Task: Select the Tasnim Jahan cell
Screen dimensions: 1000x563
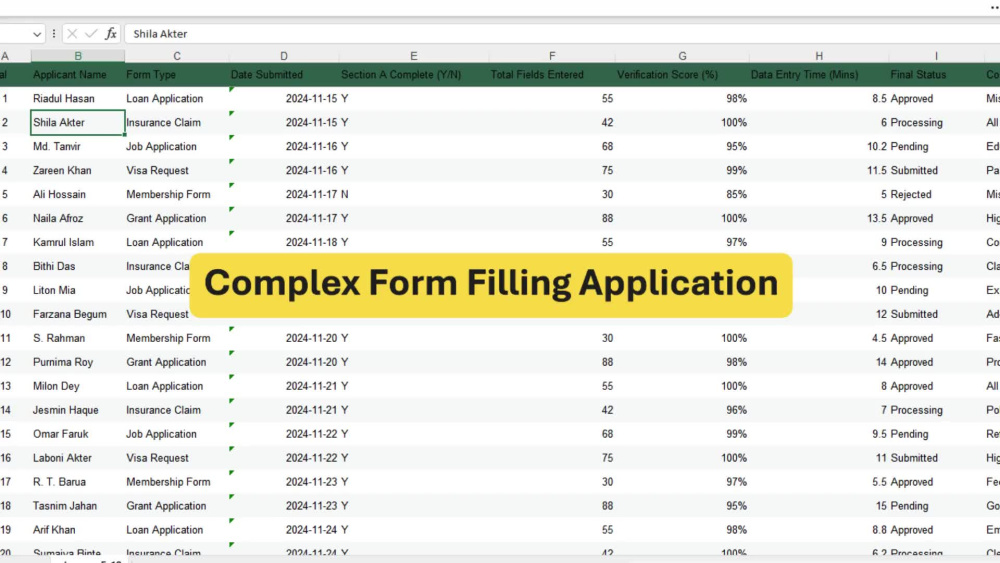Action: click(78, 506)
